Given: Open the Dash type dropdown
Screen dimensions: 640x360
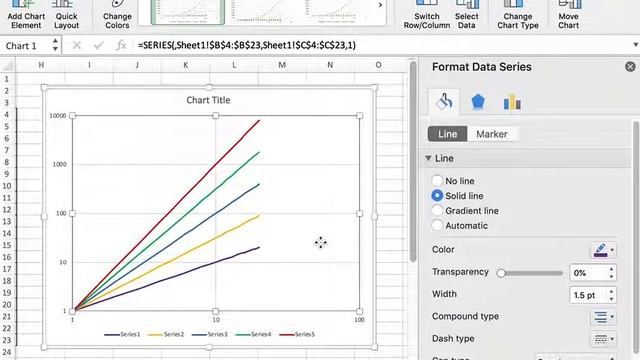Looking at the screenshot, I should click(603, 339).
